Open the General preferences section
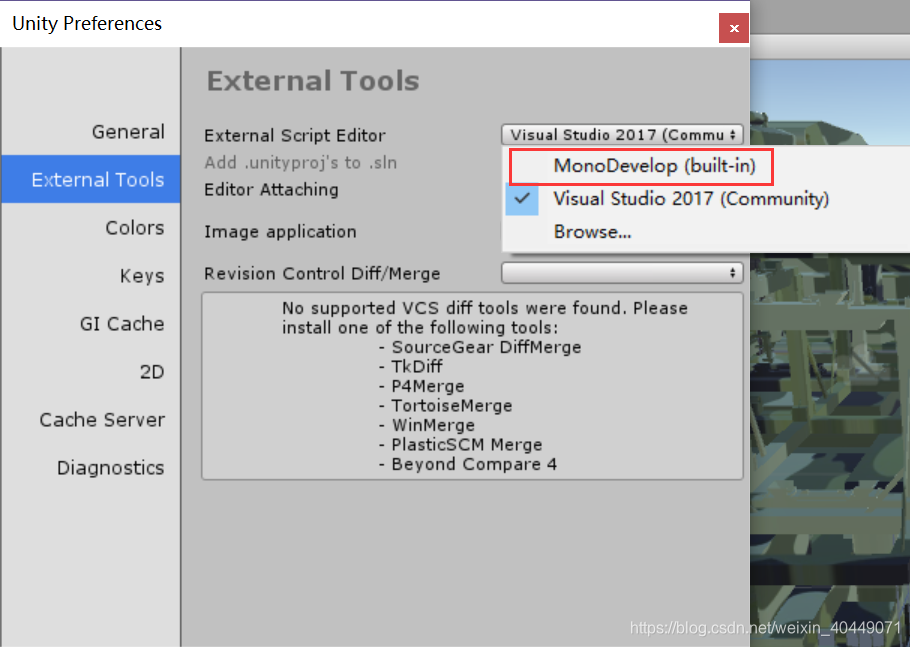Viewport: 910px width, 647px height. [x=128, y=132]
